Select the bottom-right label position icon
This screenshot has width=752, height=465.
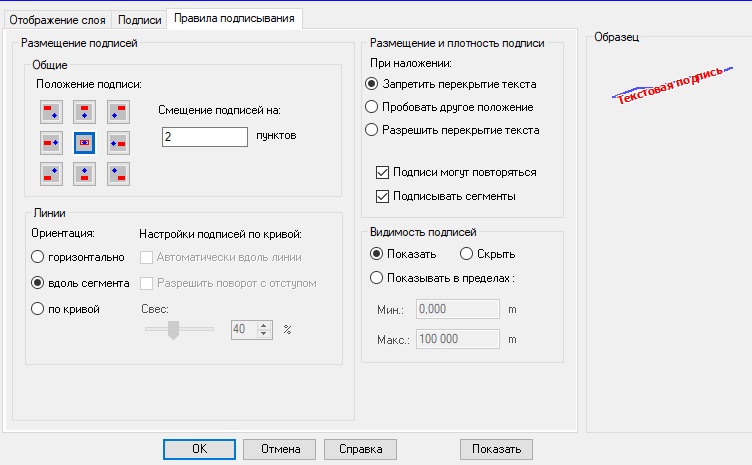click(118, 174)
